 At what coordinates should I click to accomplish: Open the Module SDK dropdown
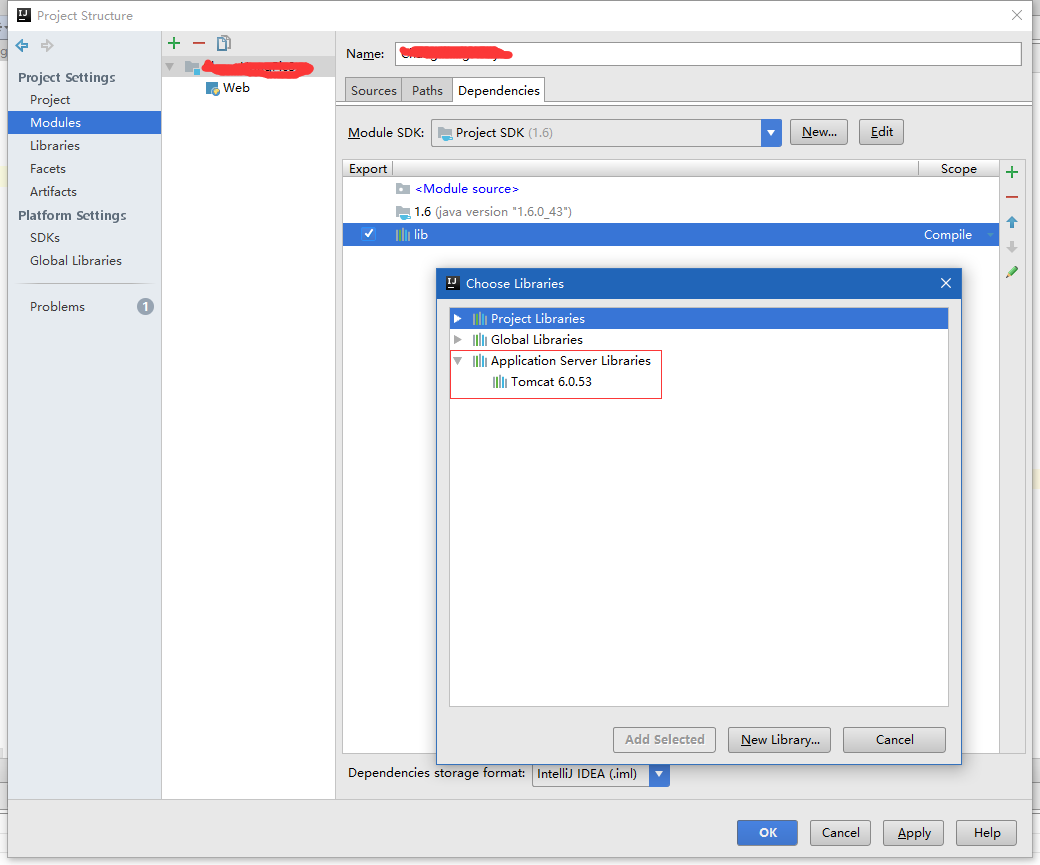(771, 133)
